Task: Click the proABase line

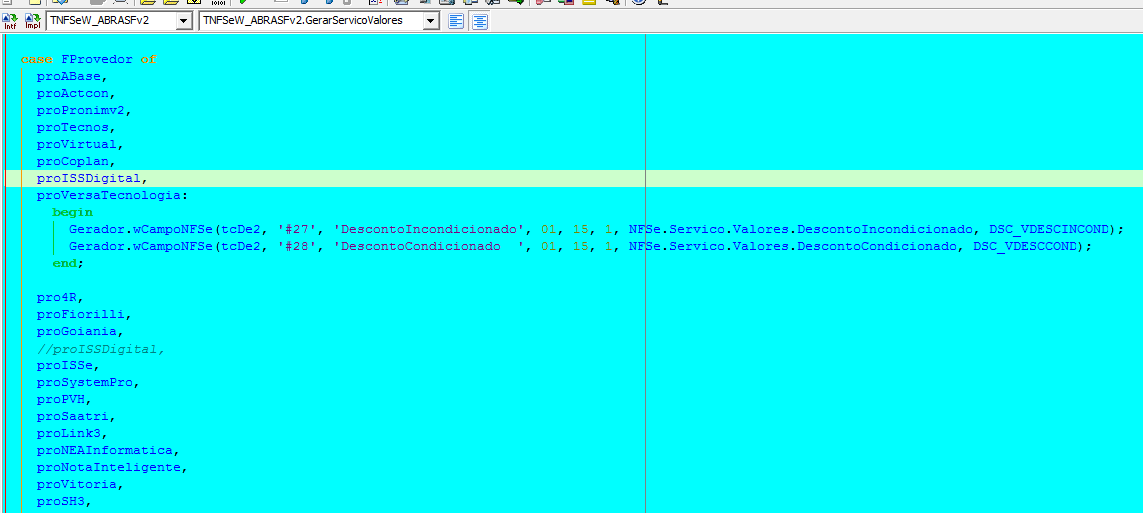Action: (x=73, y=77)
